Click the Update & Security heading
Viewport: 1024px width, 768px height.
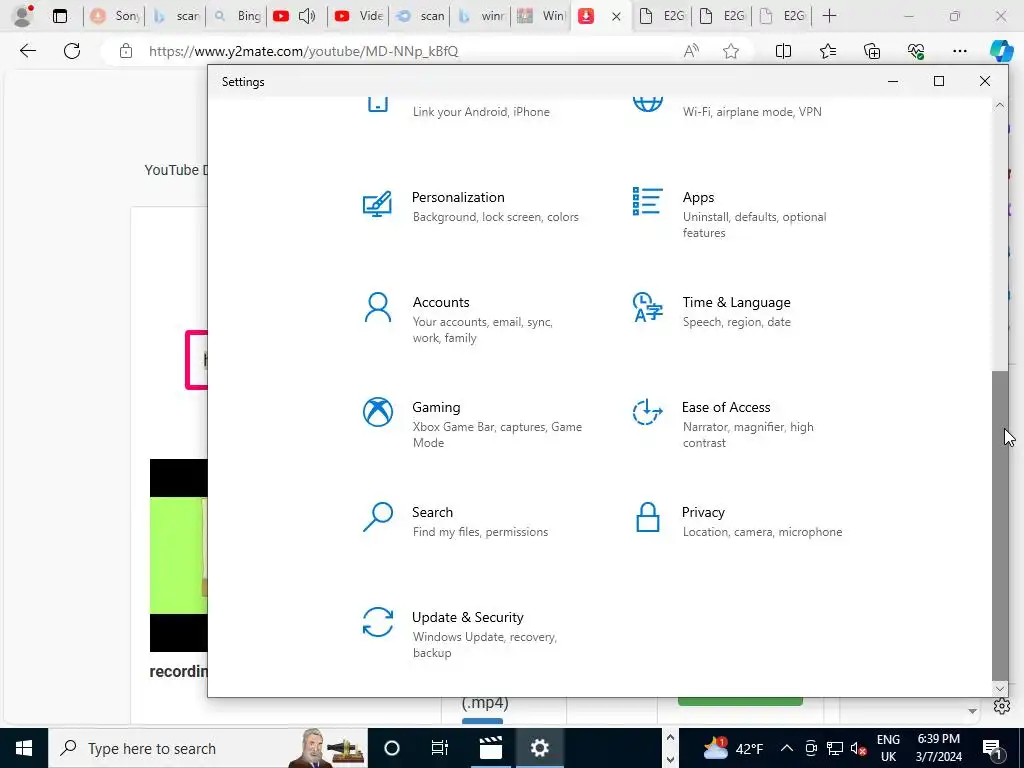coord(468,617)
